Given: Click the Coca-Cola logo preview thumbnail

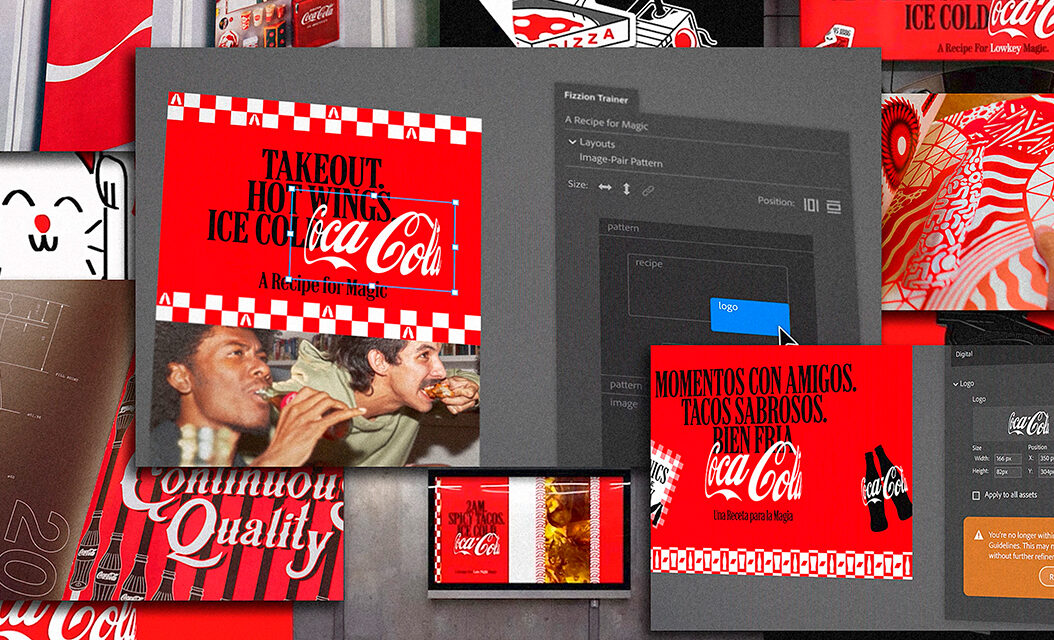Looking at the screenshot, I should pyautogui.click(x=1014, y=423).
